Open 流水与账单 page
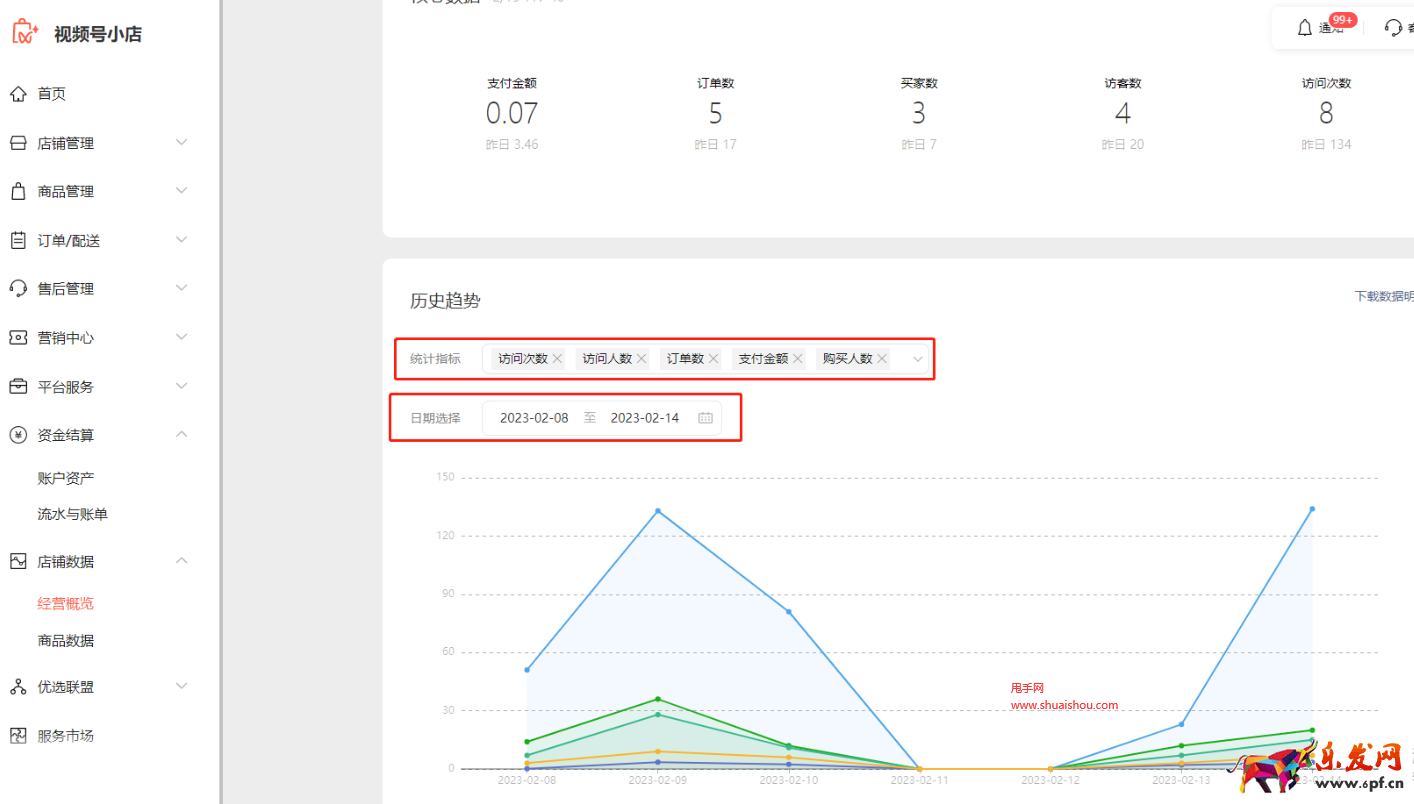 [73, 514]
